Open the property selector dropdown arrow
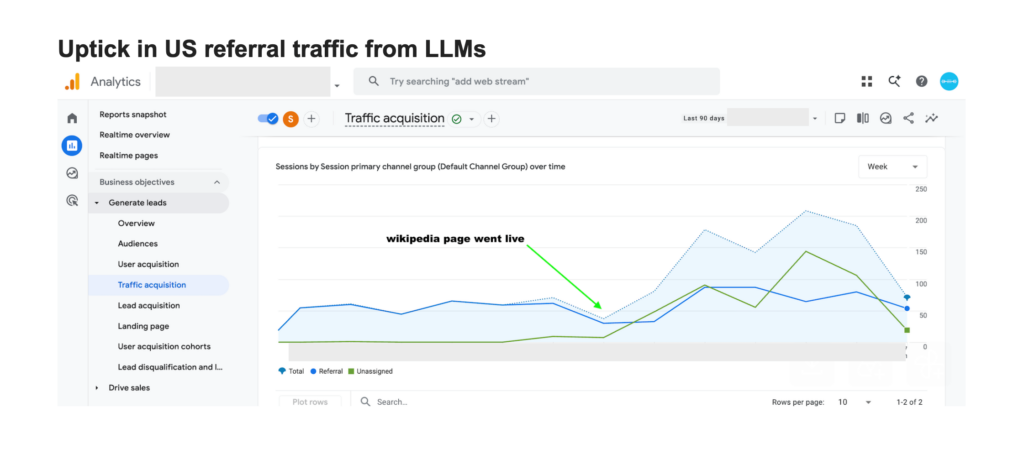This screenshot has width=1024, height=449. click(337, 85)
